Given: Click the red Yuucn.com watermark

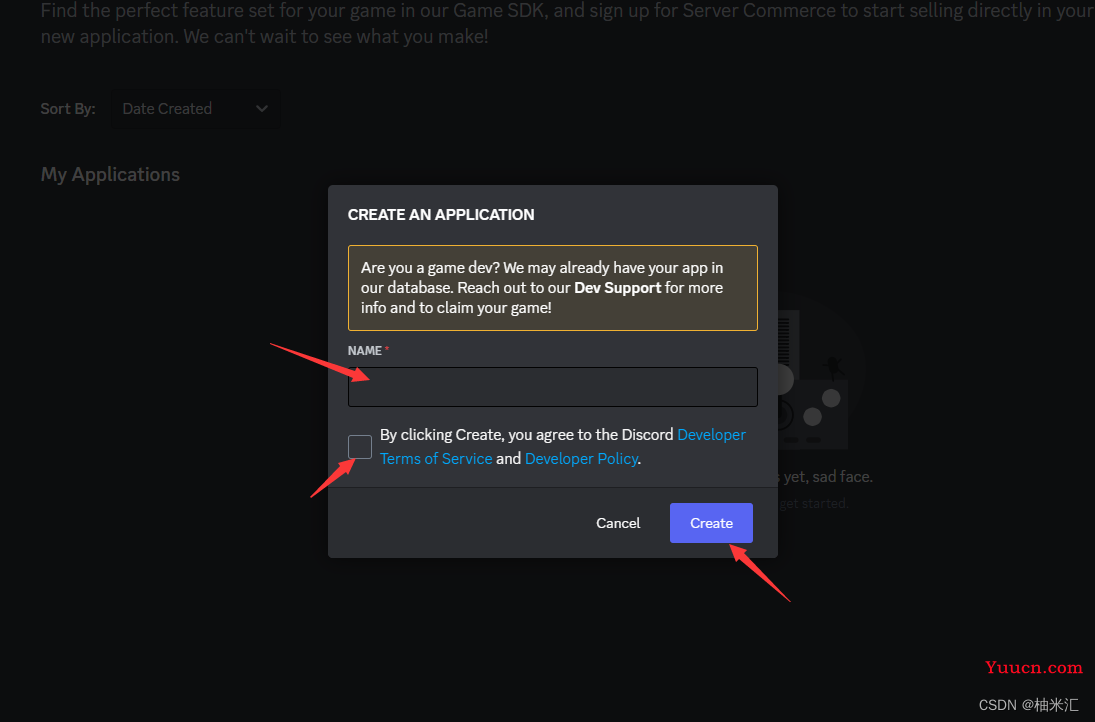Looking at the screenshot, I should click(1034, 668).
